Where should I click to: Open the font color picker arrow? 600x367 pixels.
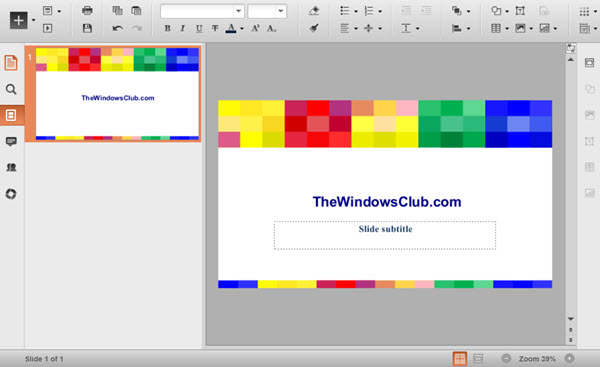tap(242, 29)
